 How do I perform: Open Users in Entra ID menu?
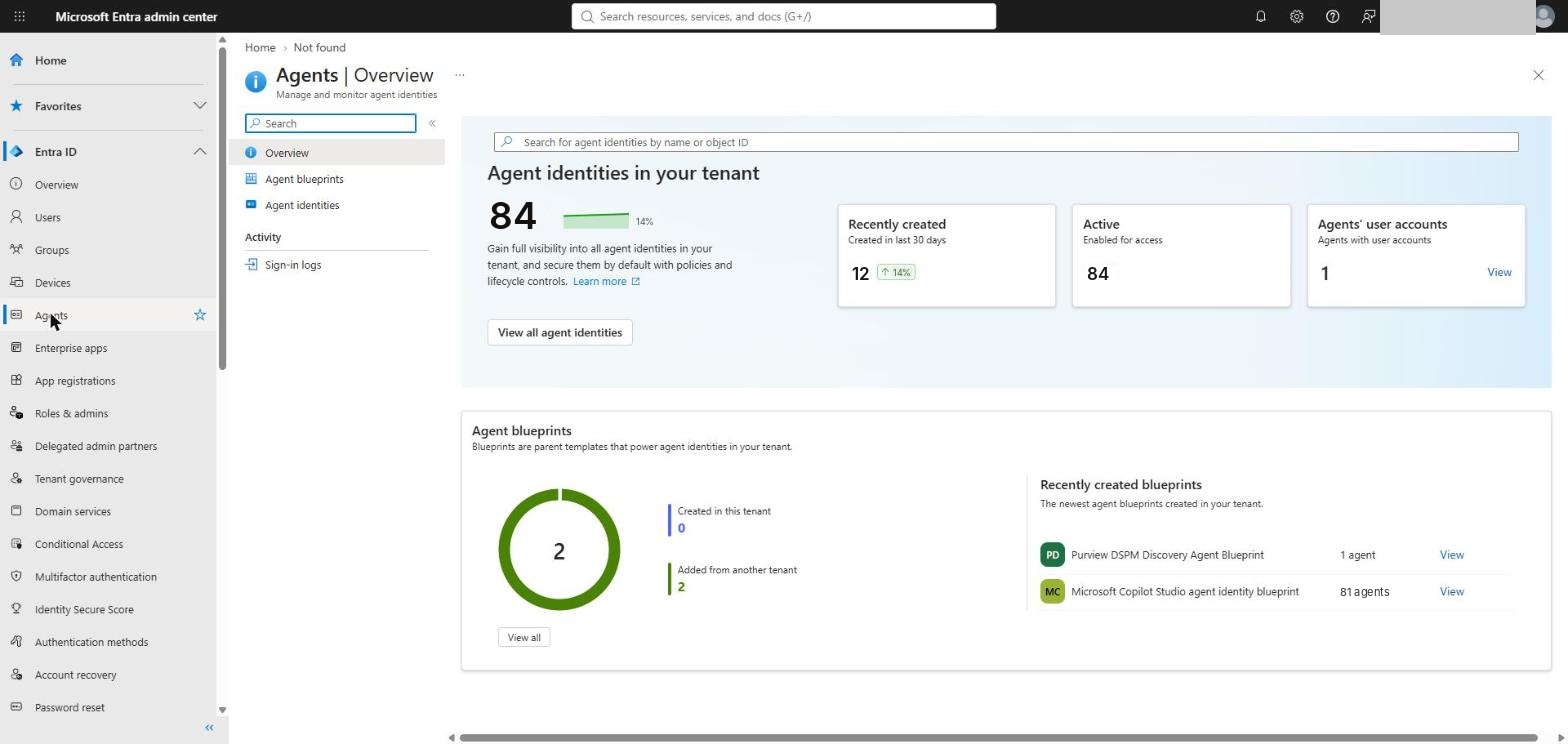click(x=47, y=217)
